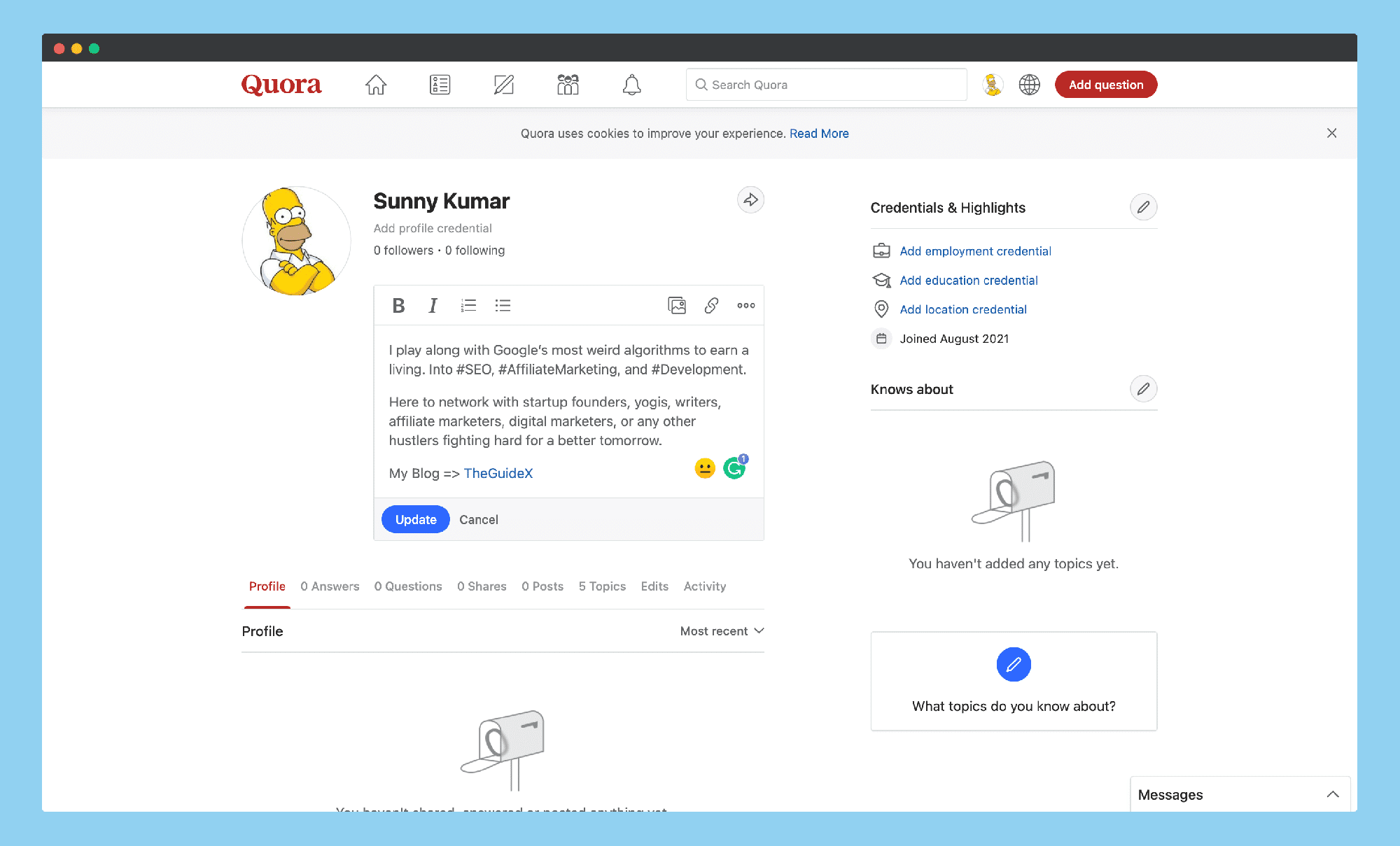Expand the Messages panel chevron
Image resolution: width=1400 pixels, height=846 pixels.
click(1333, 794)
